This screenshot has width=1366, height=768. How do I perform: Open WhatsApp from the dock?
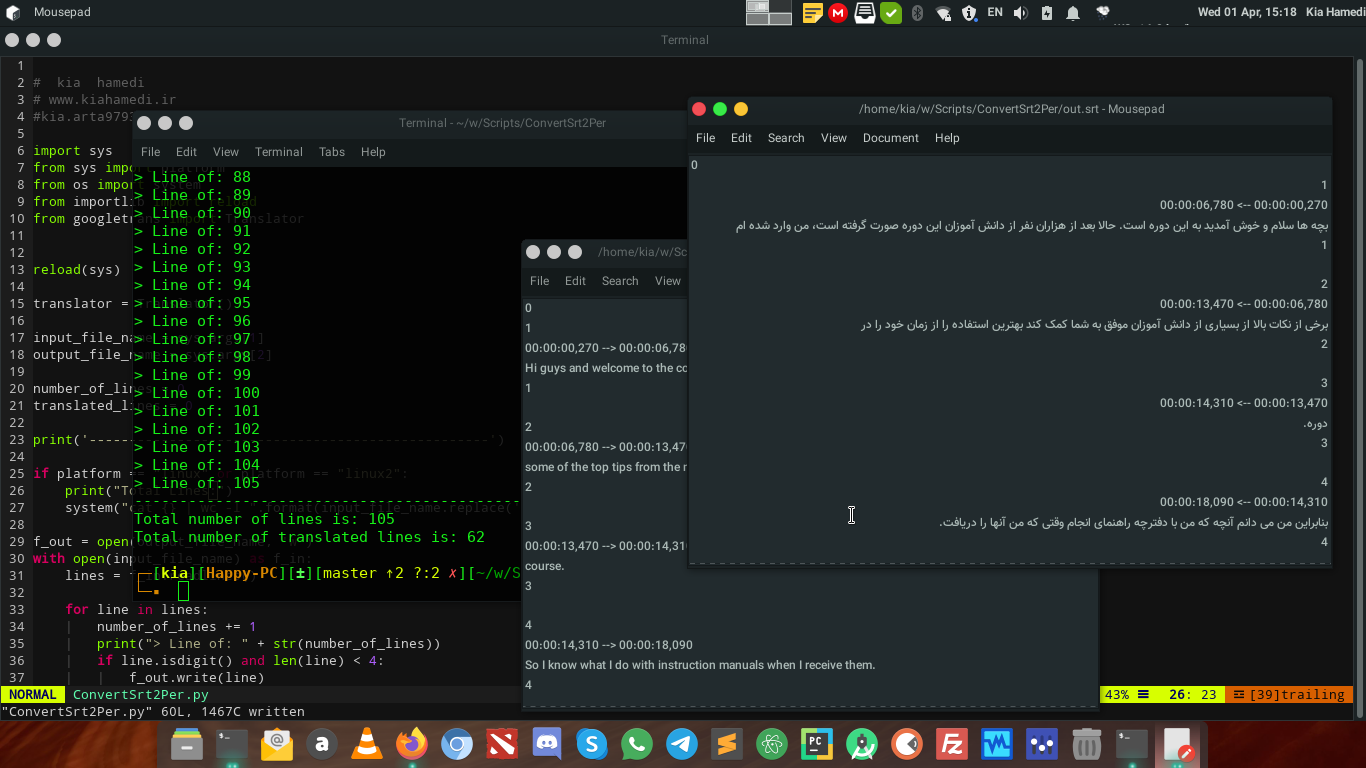click(637, 744)
